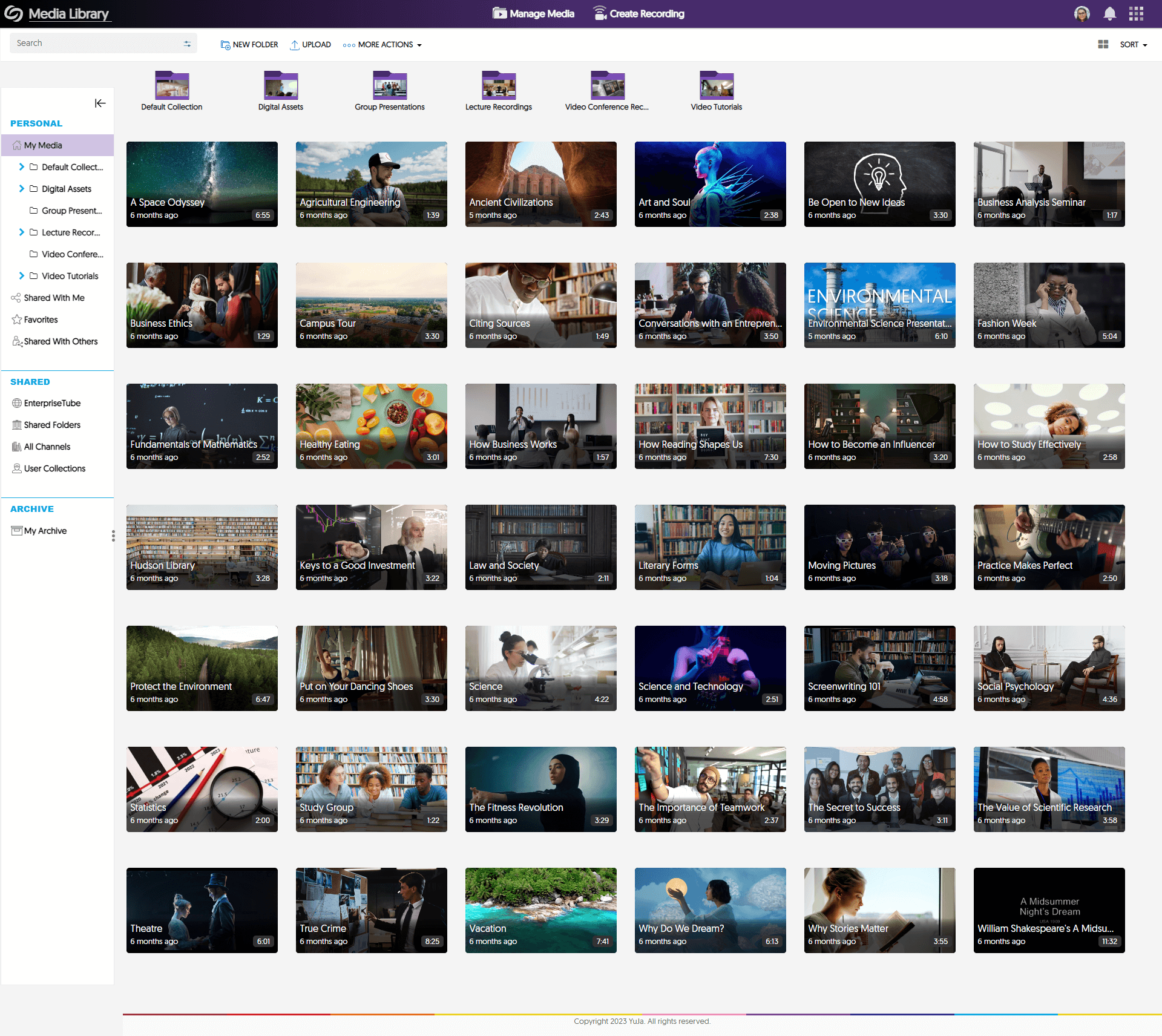Click the My Archive box icon
Viewport: 1162px width, 1036px height.
coord(17,531)
